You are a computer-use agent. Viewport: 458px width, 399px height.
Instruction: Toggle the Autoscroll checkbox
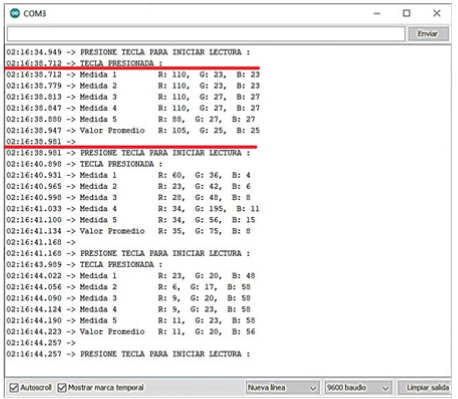click(x=14, y=388)
